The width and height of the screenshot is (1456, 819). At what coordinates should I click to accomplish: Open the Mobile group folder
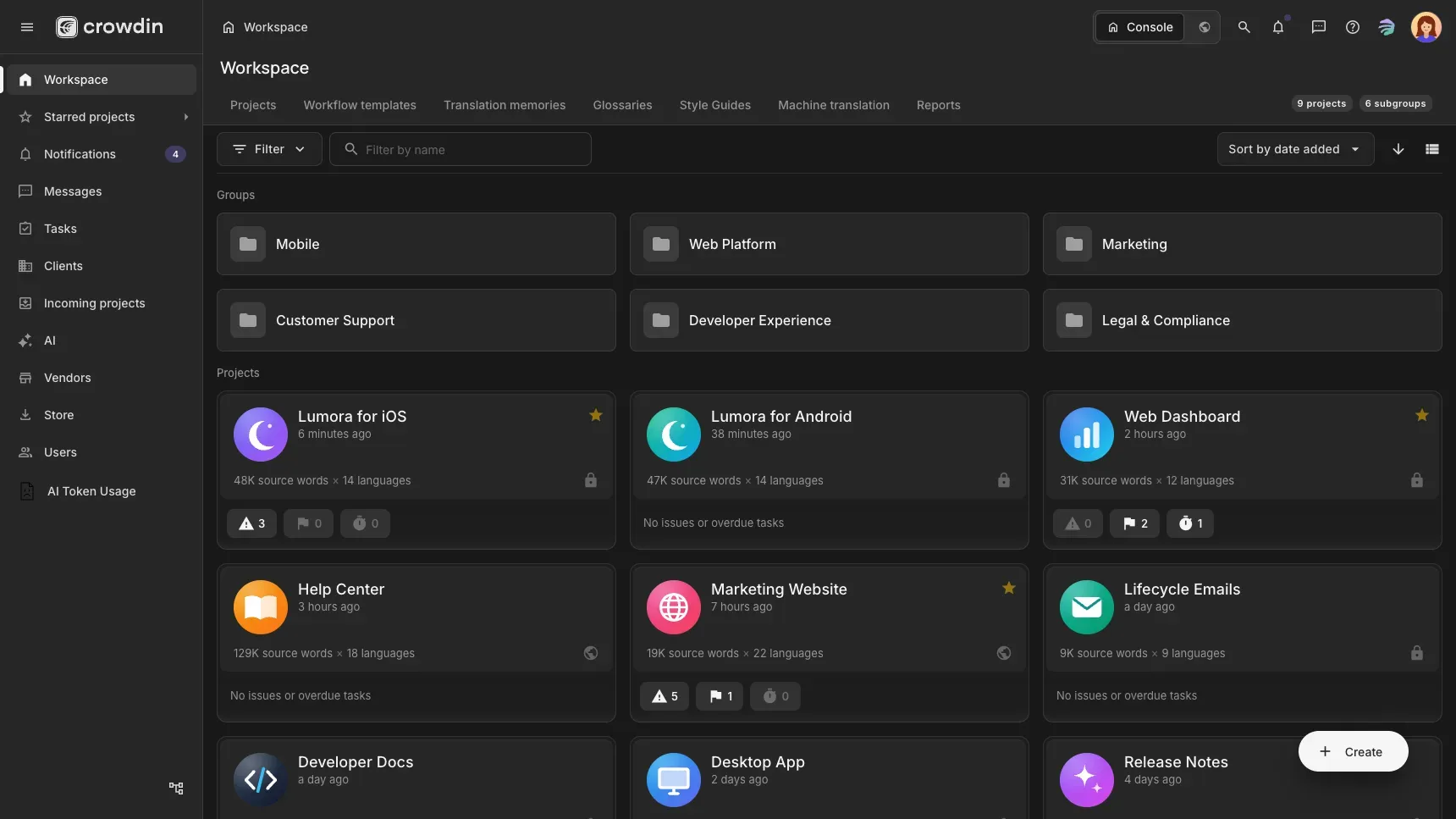[416, 244]
